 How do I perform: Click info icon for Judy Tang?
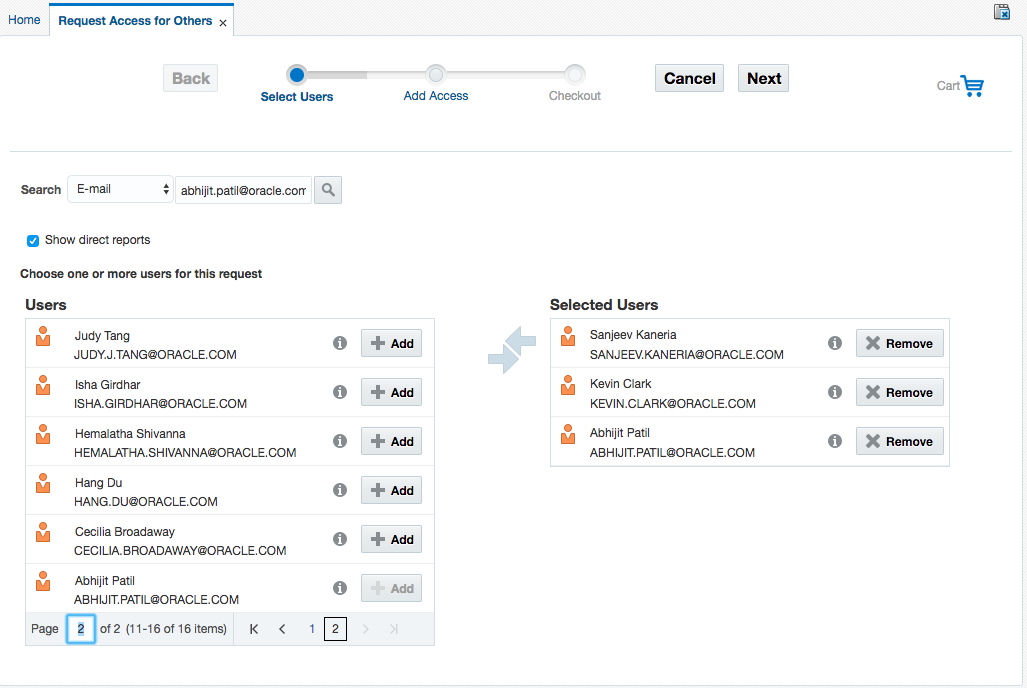coord(340,343)
